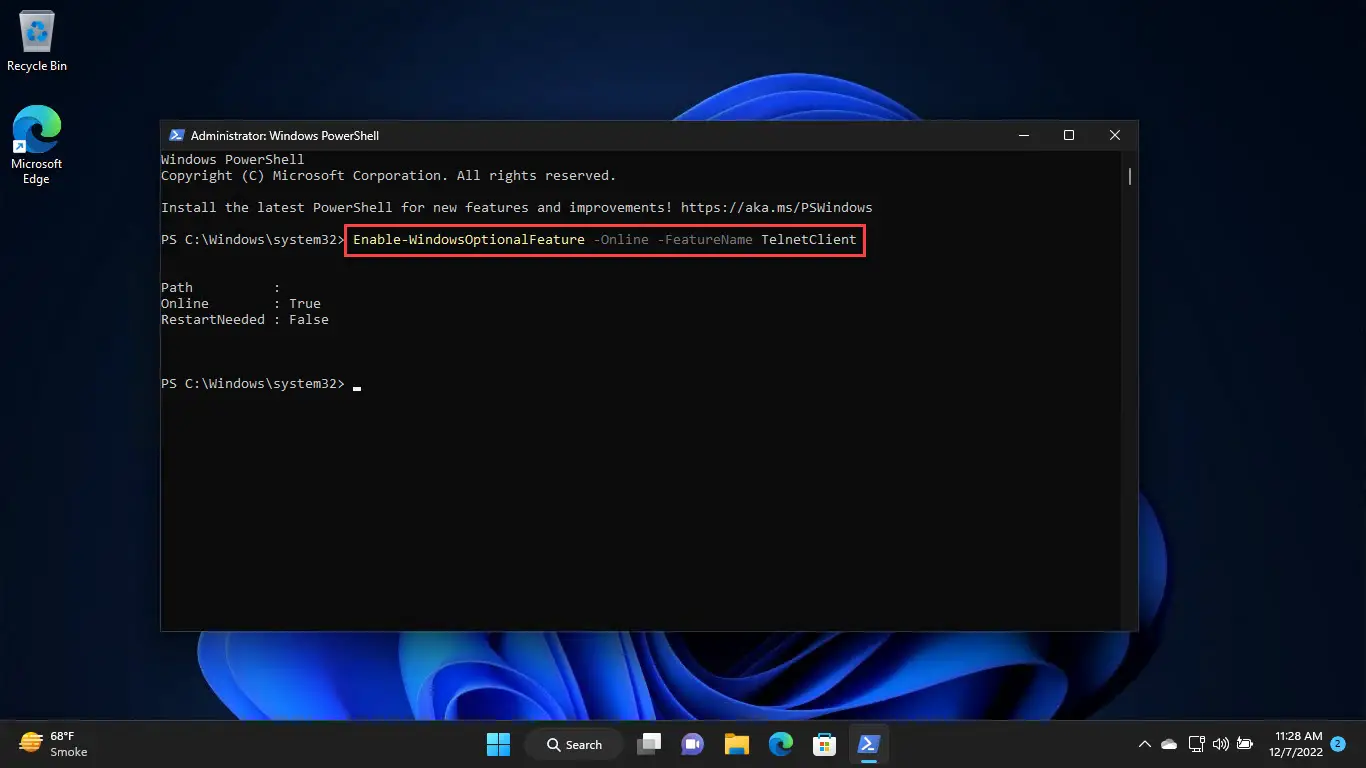Click the '-Online' parameter in the command
The image size is (1366, 768).
(621, 240)
